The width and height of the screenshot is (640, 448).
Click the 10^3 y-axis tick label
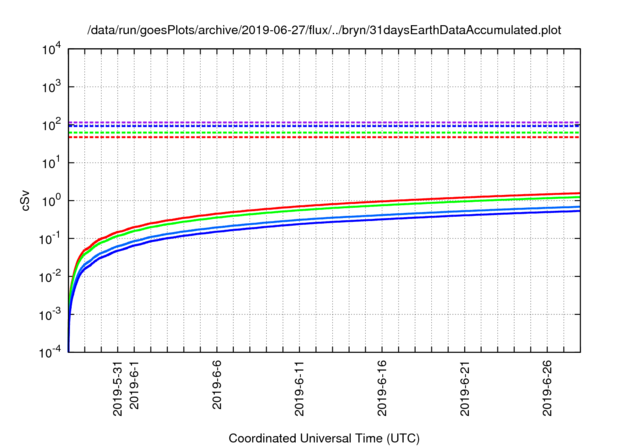click(x=50, y=87)
